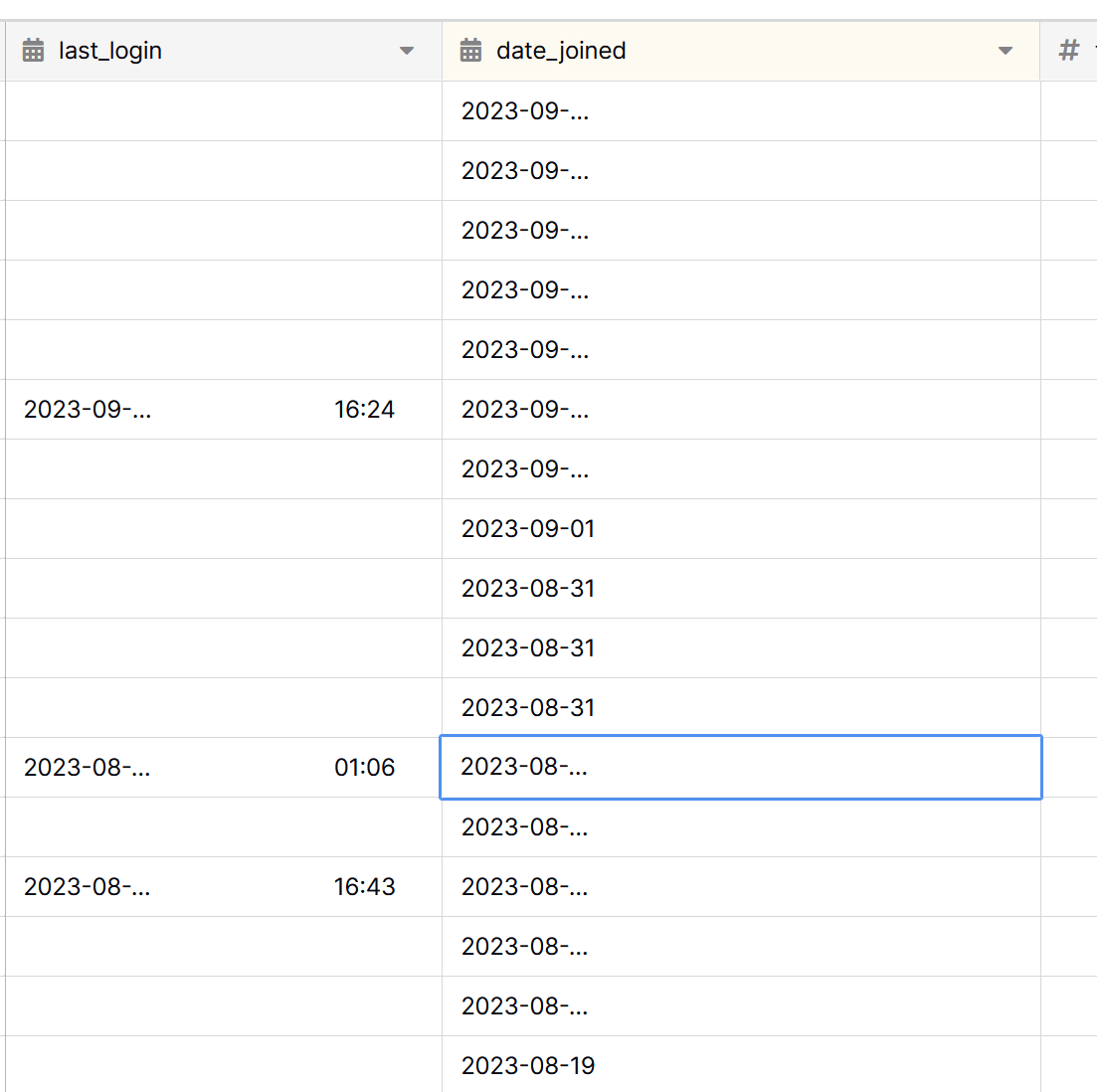Image resolution: width=1097 pixels, height=1092 pixels.
Task: Select the last_login cell showing 01:06
Action: [x=224, y=768]
